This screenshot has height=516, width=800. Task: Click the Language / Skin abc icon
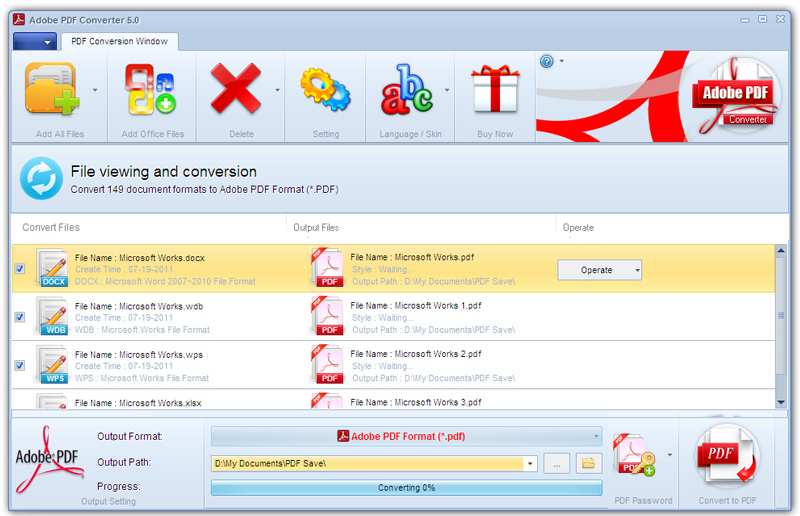(407, 89)
